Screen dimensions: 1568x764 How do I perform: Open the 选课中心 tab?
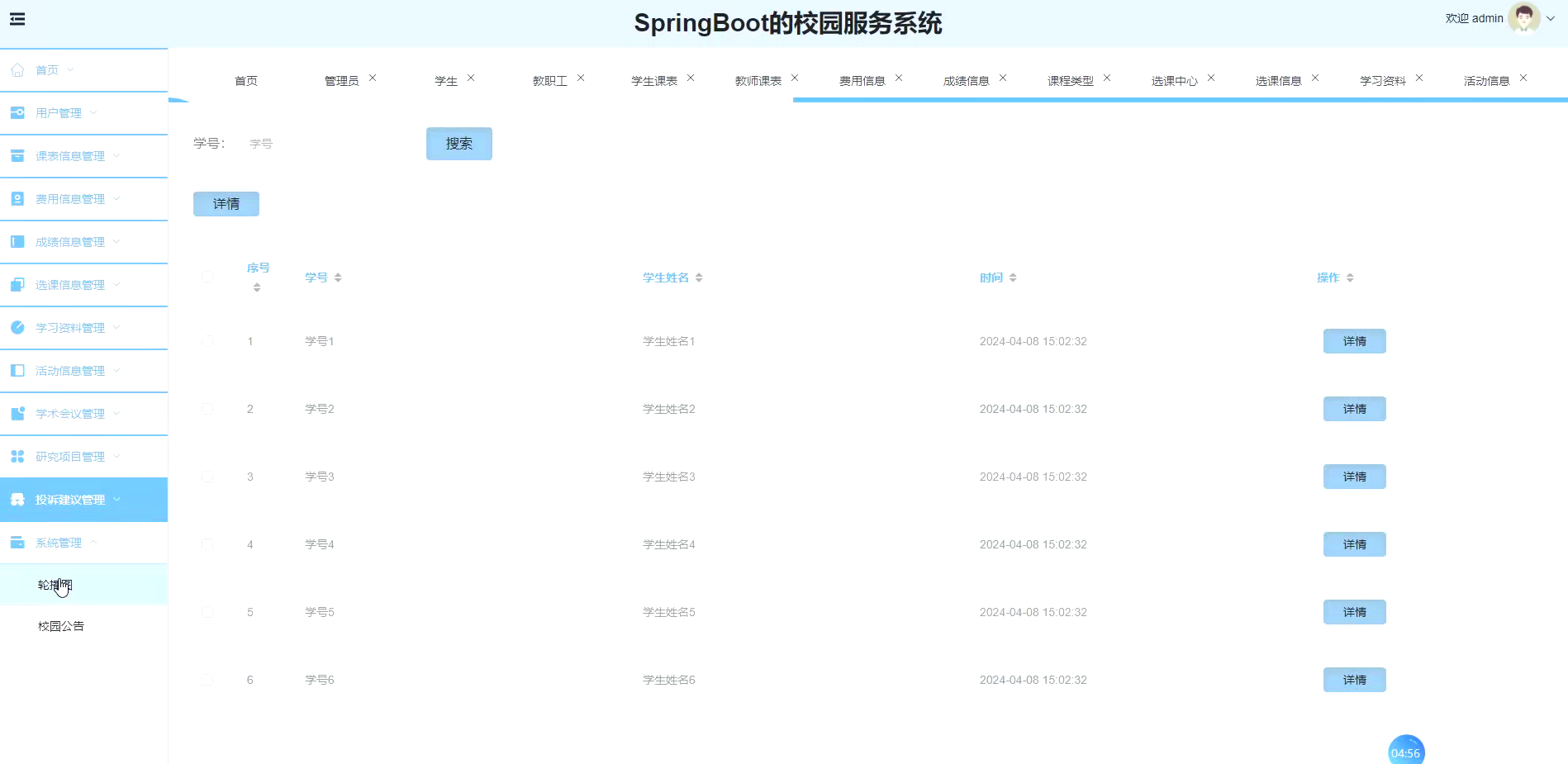pyautogui.click(x=1176, y=80)
